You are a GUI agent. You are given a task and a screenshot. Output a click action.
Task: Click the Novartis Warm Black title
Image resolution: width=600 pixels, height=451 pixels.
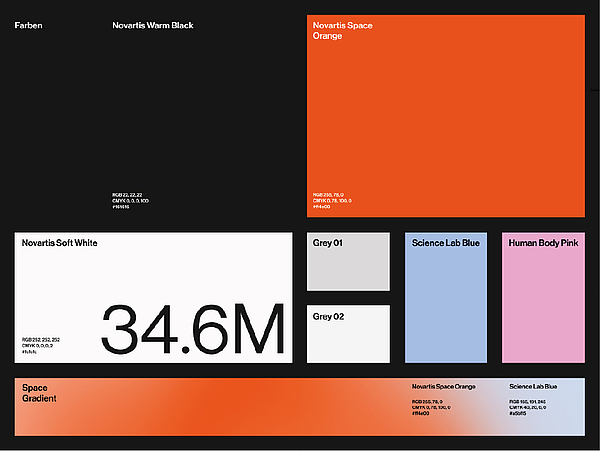[153, 25]
